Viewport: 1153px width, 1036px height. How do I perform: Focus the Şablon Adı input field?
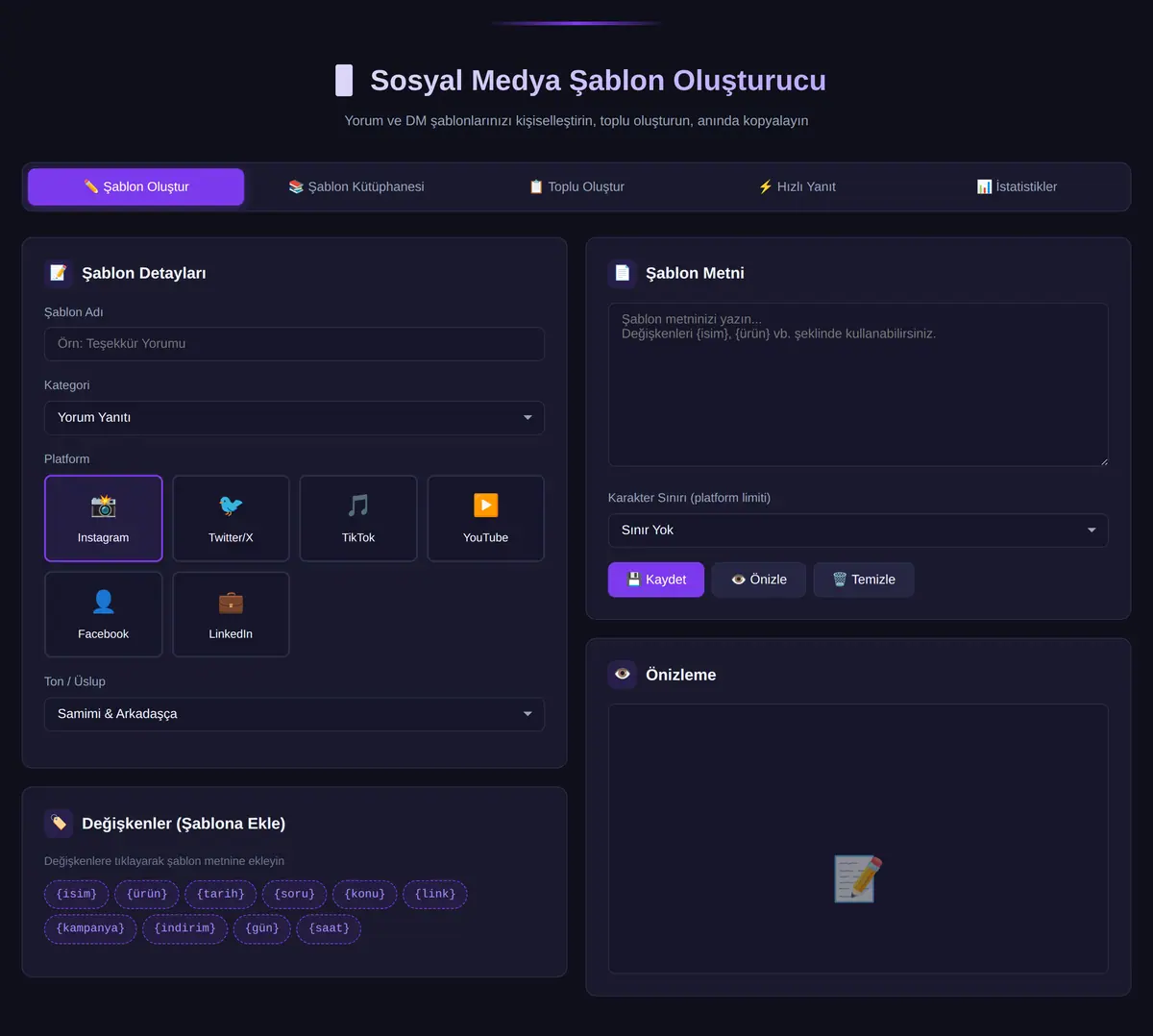[x=294, y=344]
